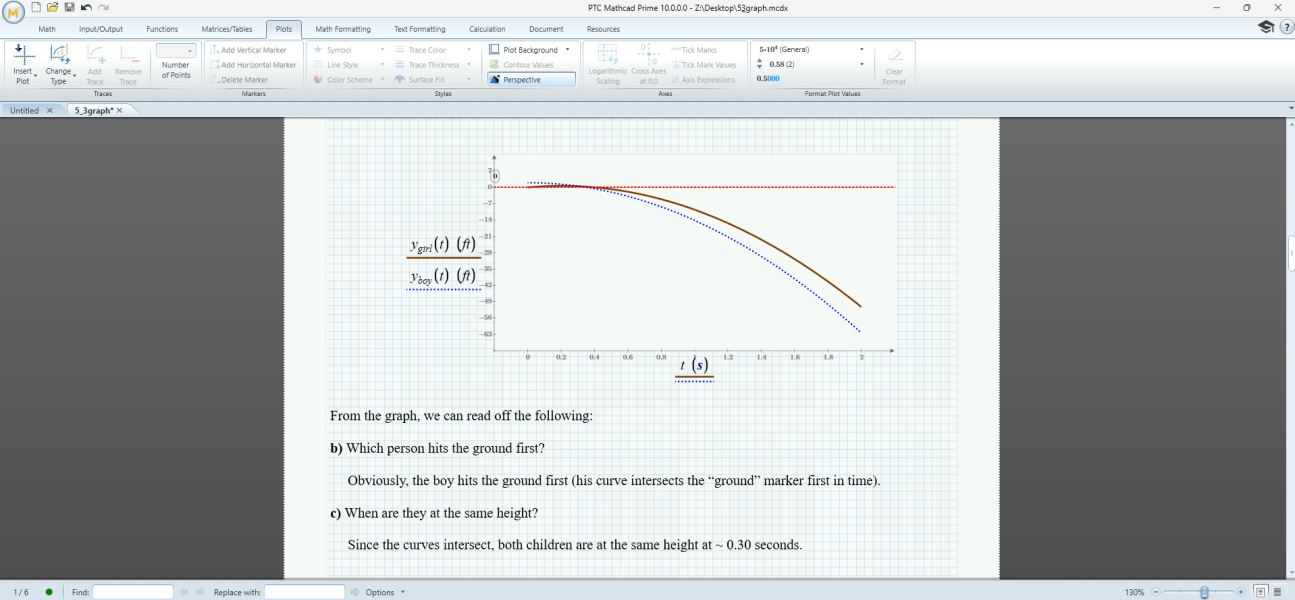Switch to the Untitled worksheet tab

24,111
